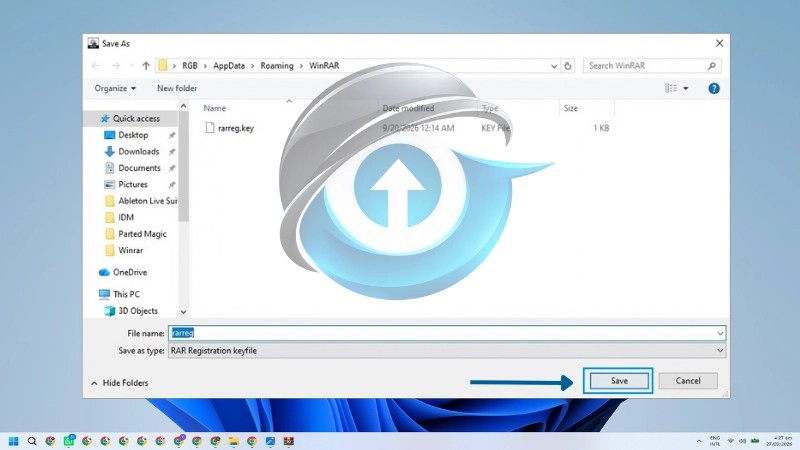This screenshot has height=450, width=800.
Task: Click the battery tray icon
Action: tap(755, 441)
